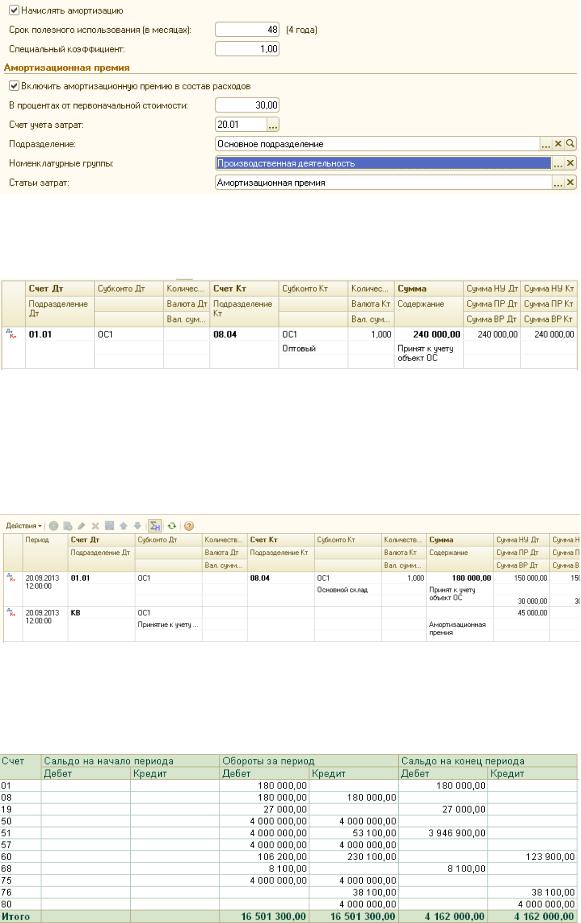Open the selection list for Счет учета затрат
The height and width of the screenshot is (923, 581).
tap(273, 125)
